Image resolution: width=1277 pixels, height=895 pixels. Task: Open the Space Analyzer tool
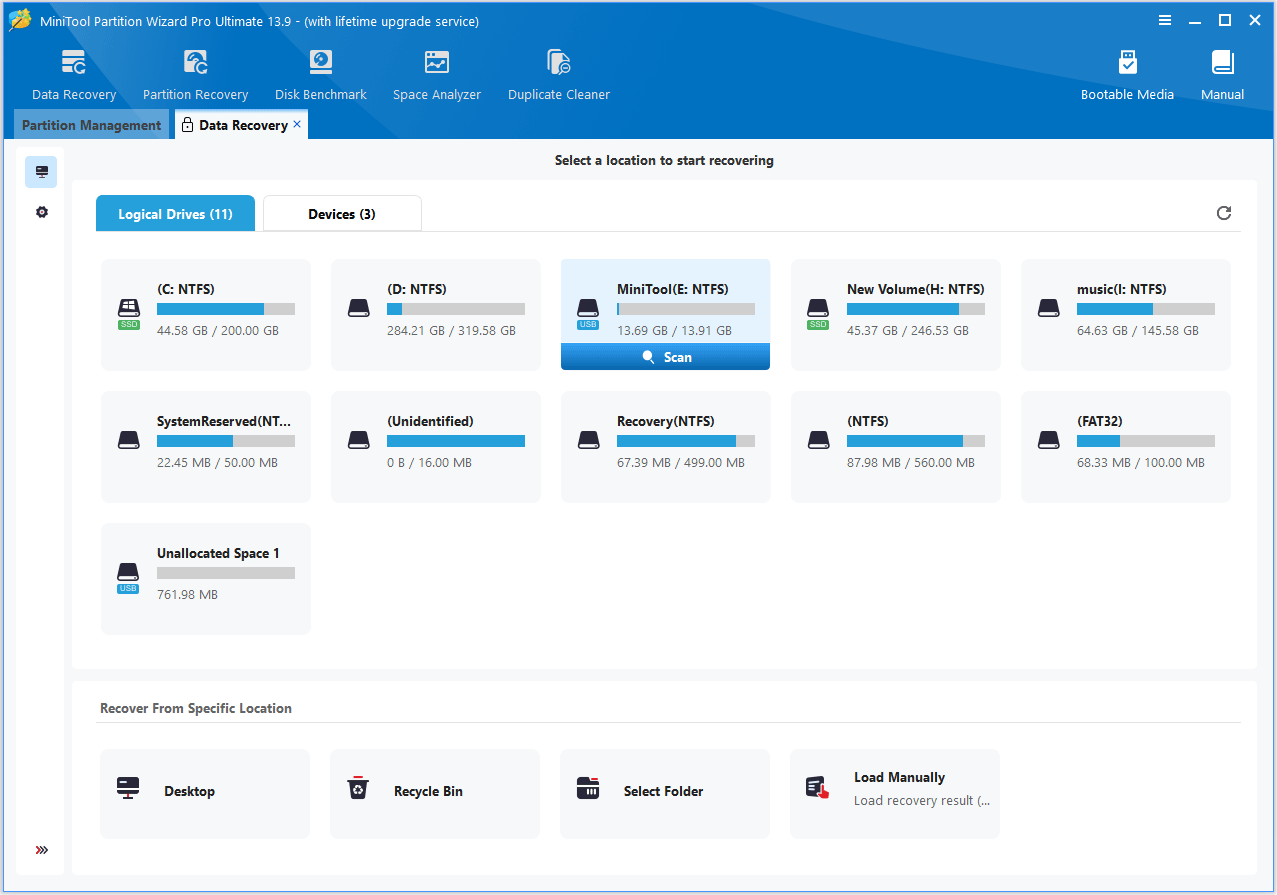[437, 74]
